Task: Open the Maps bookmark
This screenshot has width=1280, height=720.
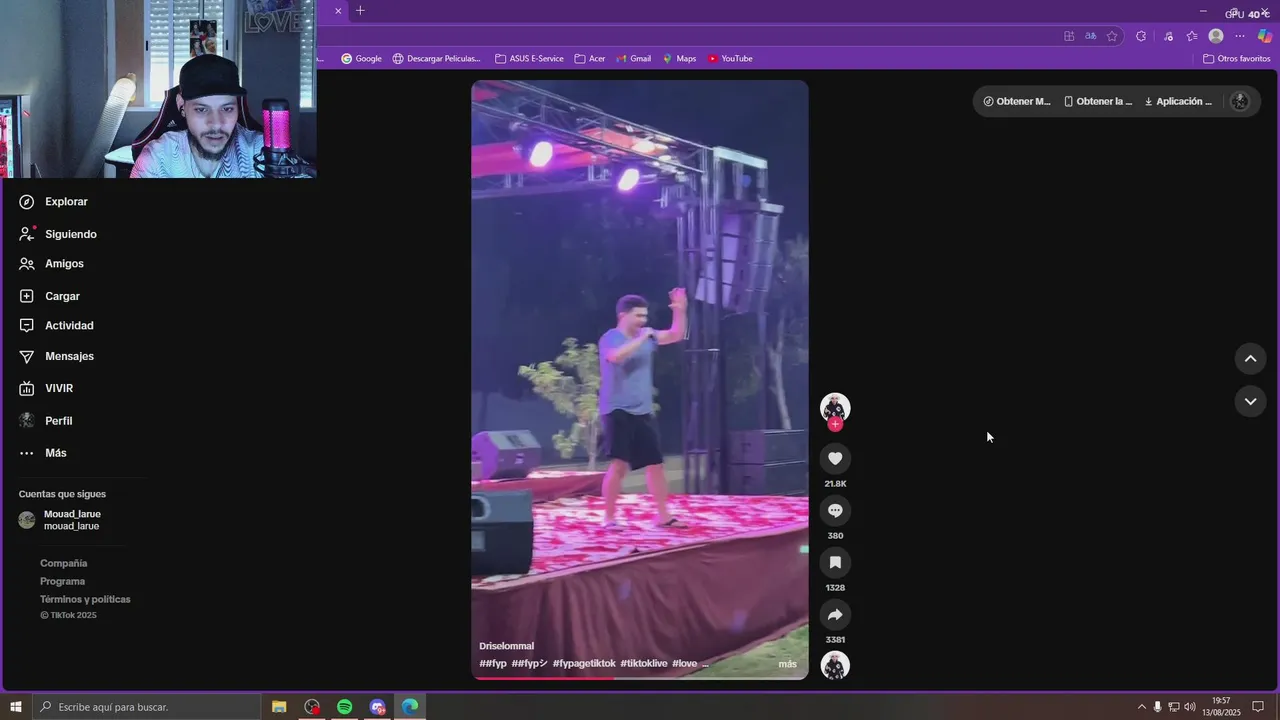Action: [x=679, y=59]
